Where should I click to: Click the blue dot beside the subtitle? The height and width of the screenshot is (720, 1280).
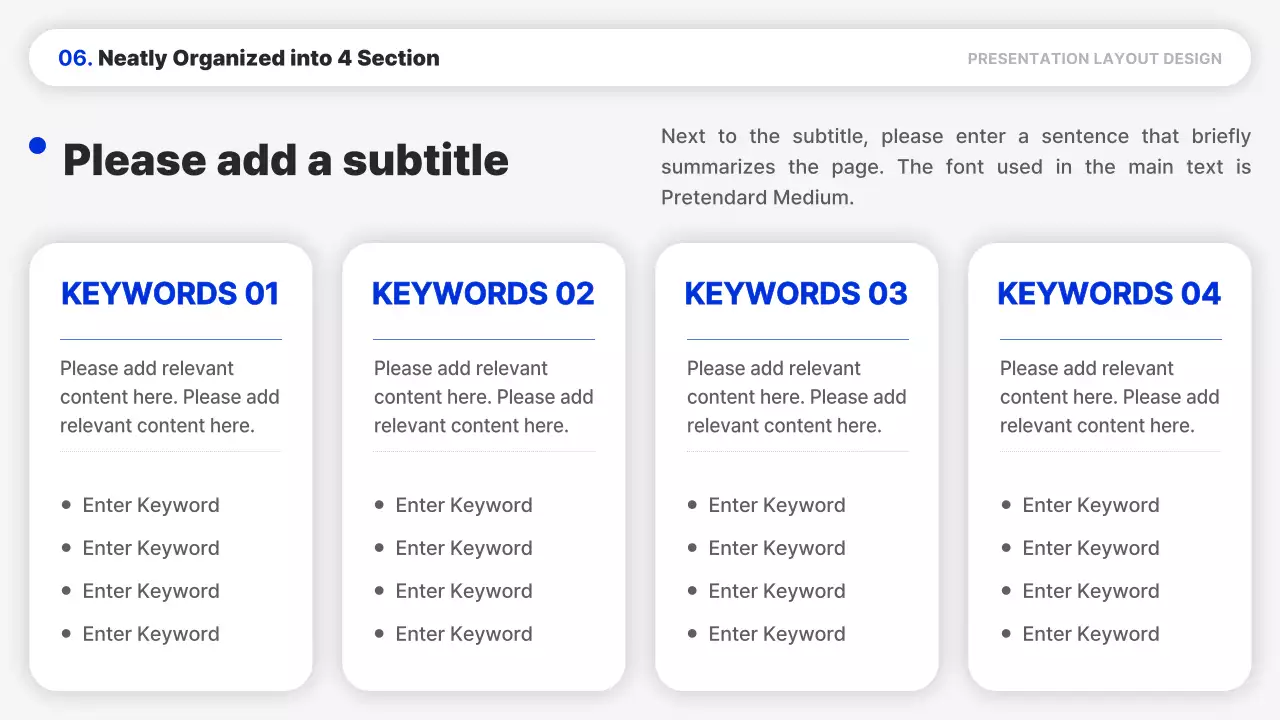(38, 146)
